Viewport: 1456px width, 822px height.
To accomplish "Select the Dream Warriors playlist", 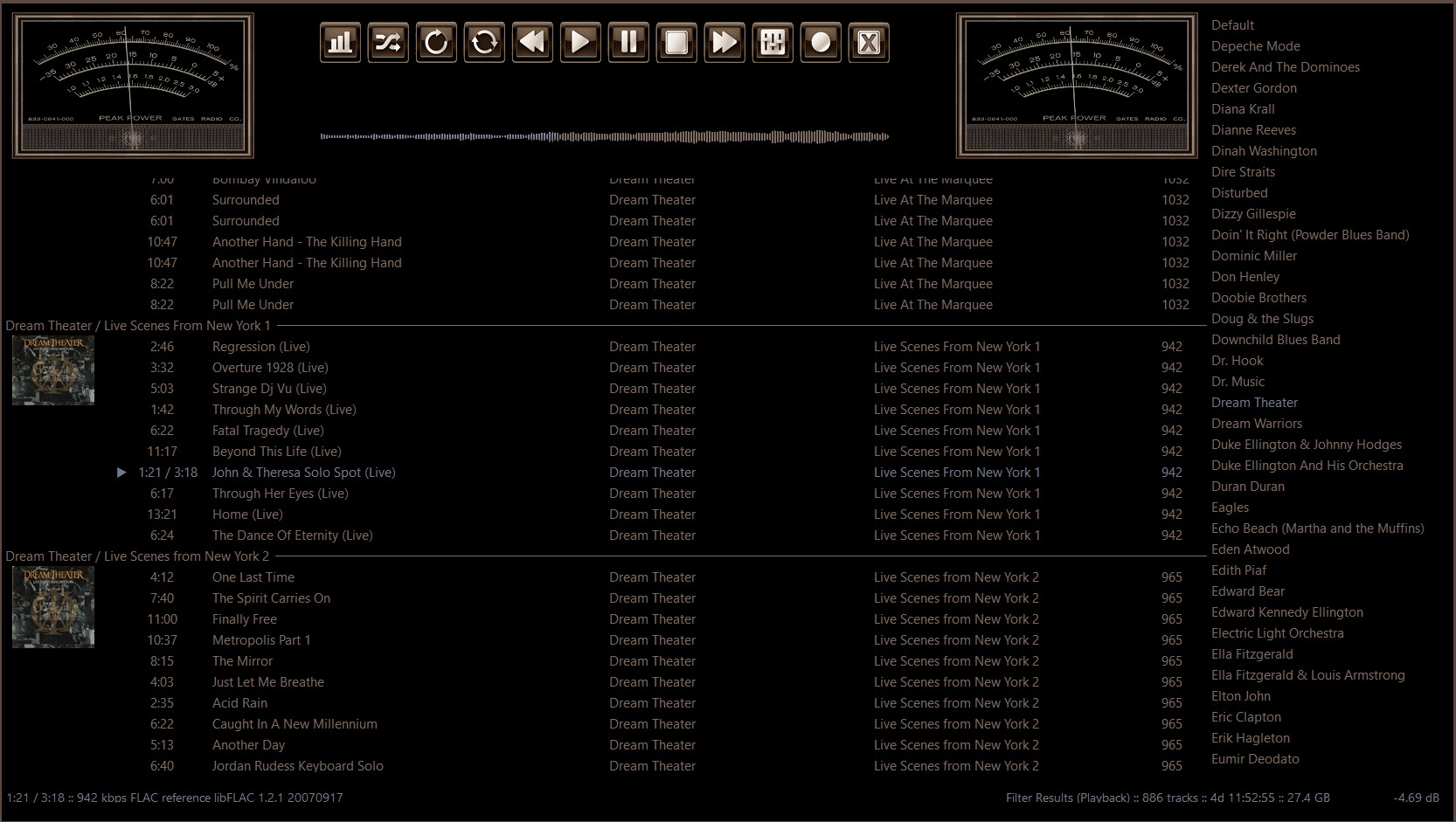I will (x=1257, y=424).
